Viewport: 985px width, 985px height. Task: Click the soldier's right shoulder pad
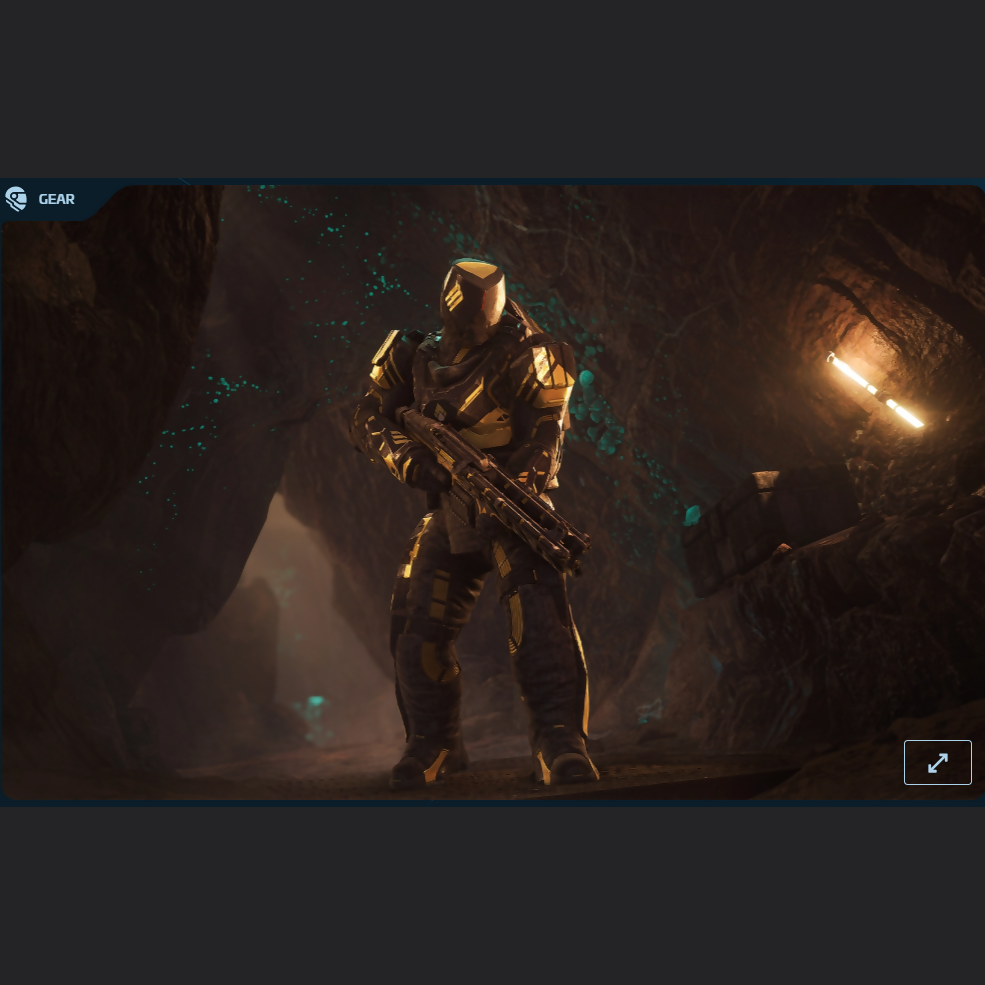coord(388,358)
